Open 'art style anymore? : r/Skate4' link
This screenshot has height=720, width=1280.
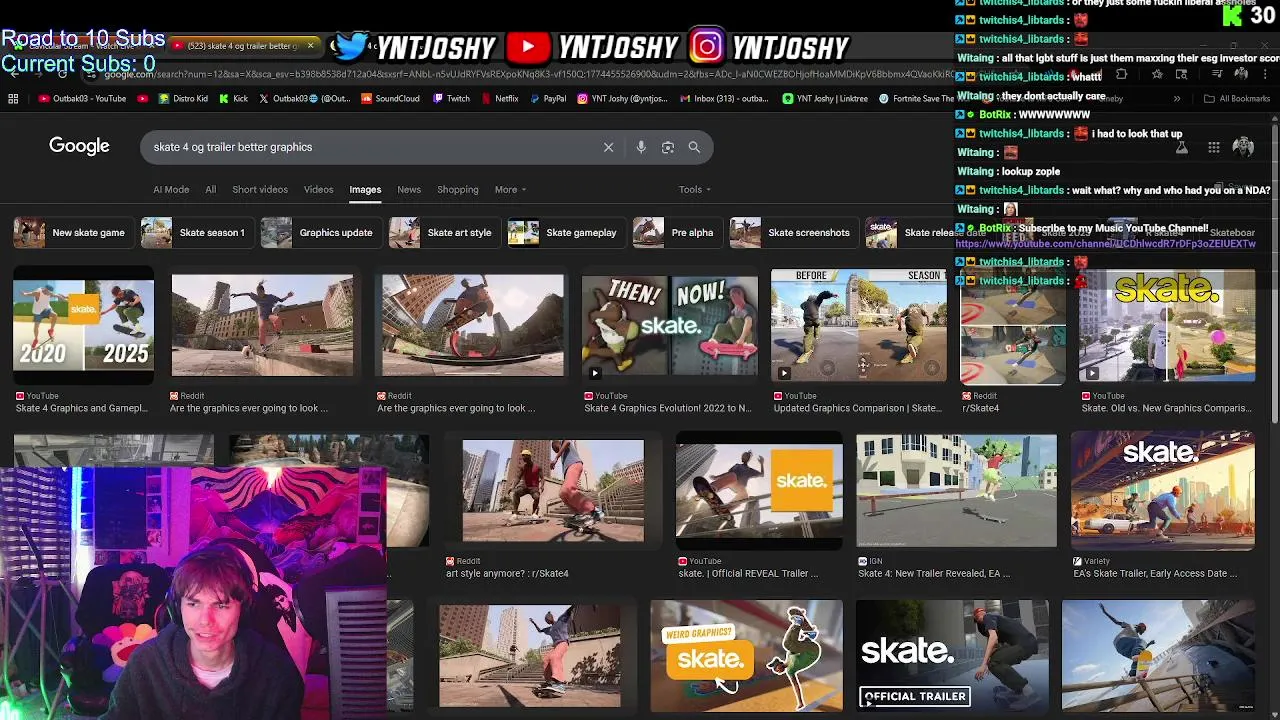pos(507,573)
